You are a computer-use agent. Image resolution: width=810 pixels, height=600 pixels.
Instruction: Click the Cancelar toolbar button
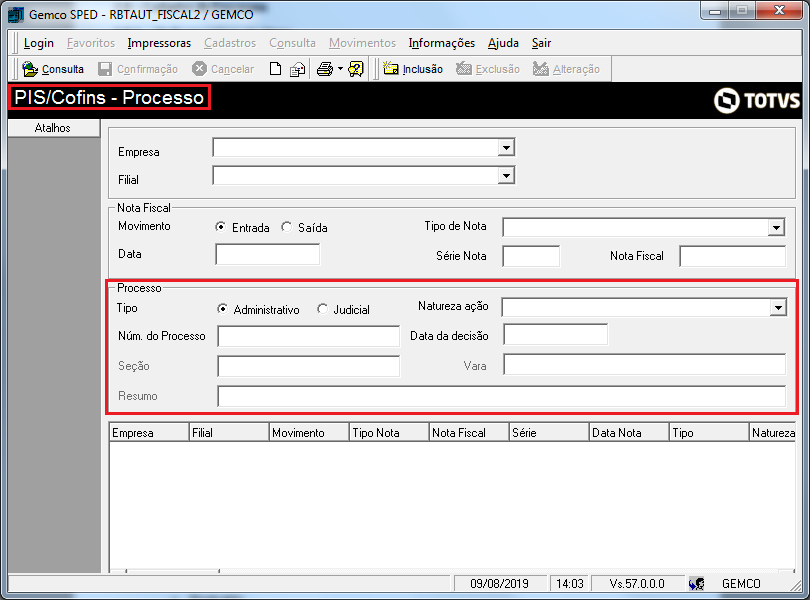pos(223,69)
